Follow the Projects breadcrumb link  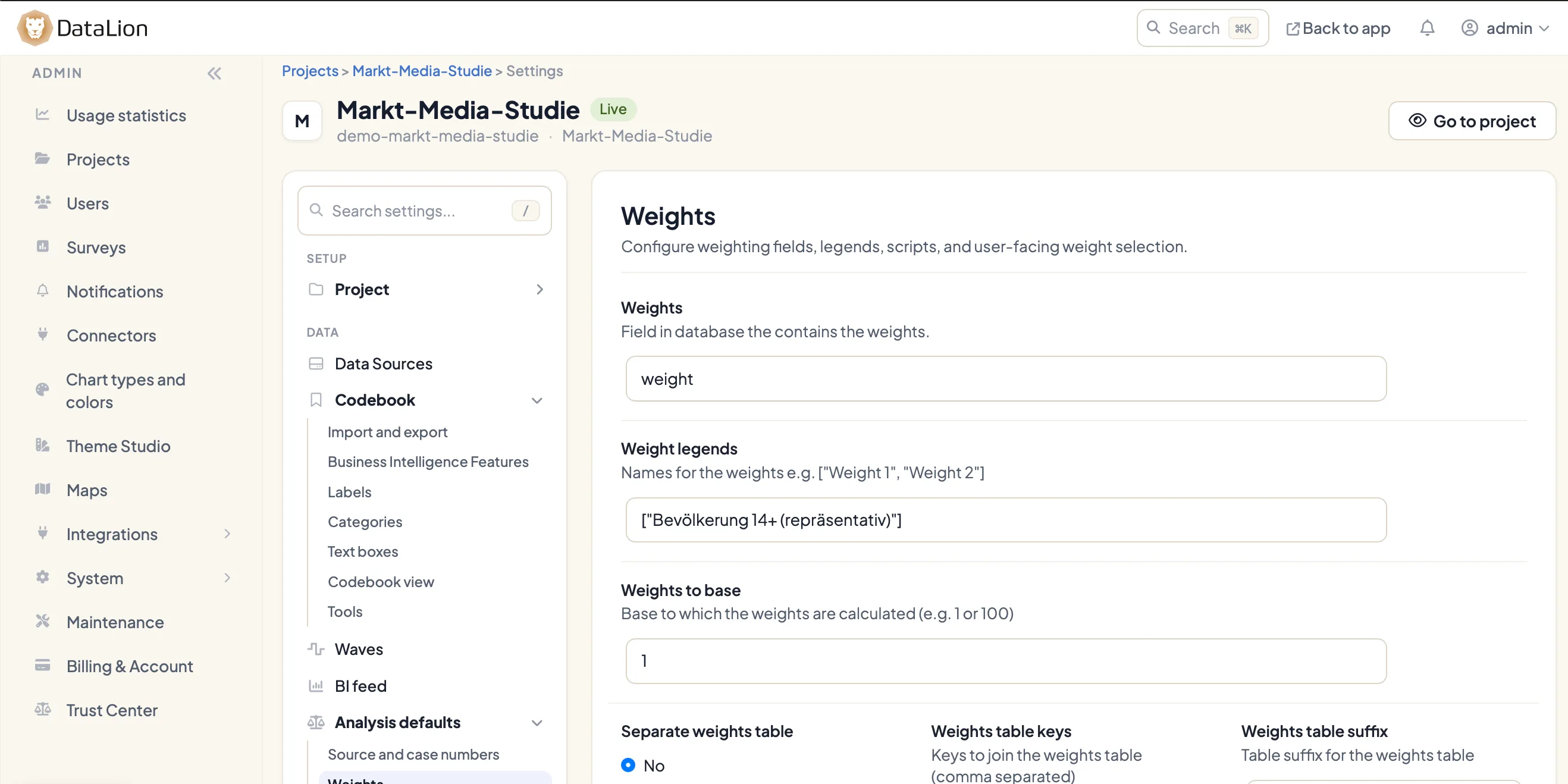(x=310, y=71)
